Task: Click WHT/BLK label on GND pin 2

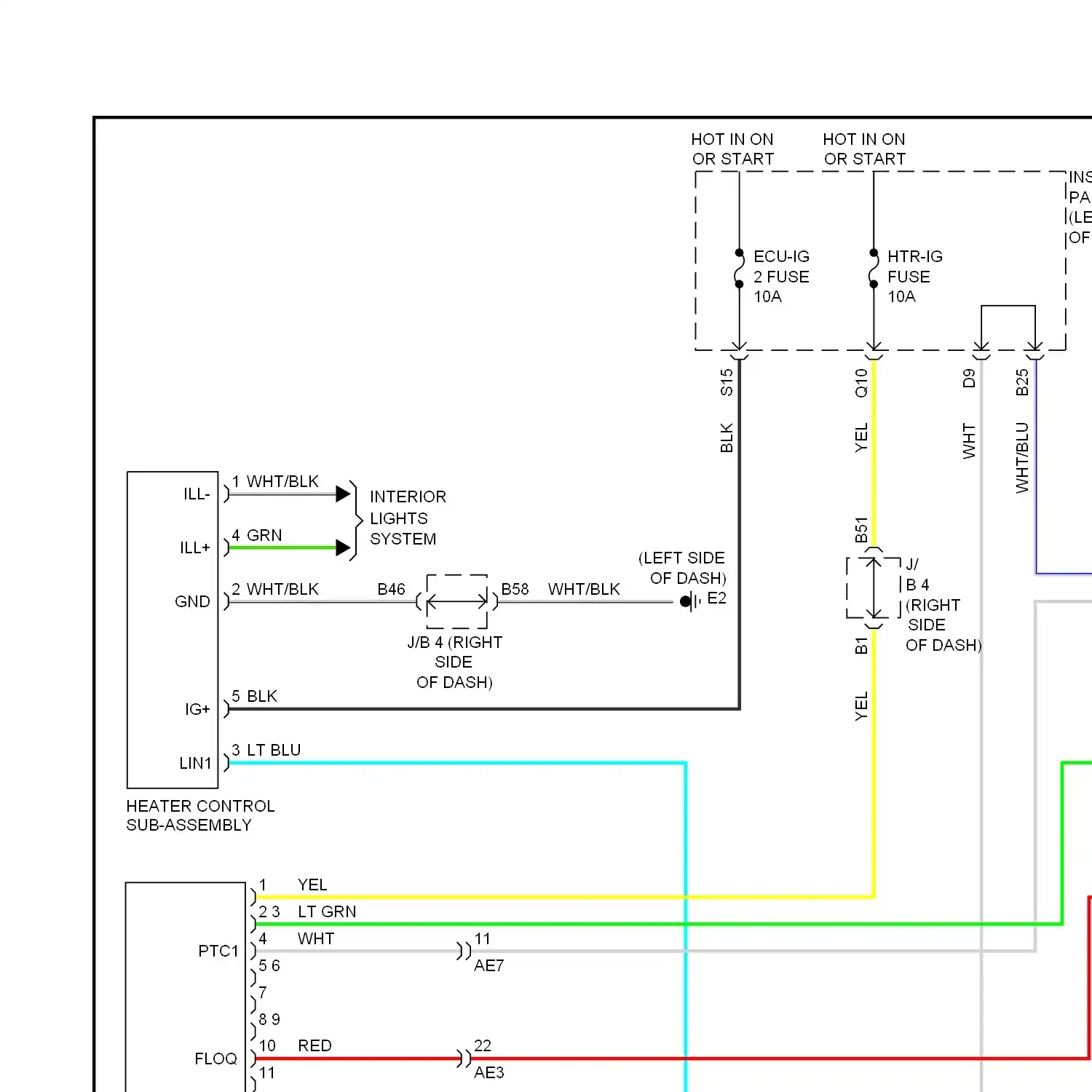Action: (x=282, y=589)
